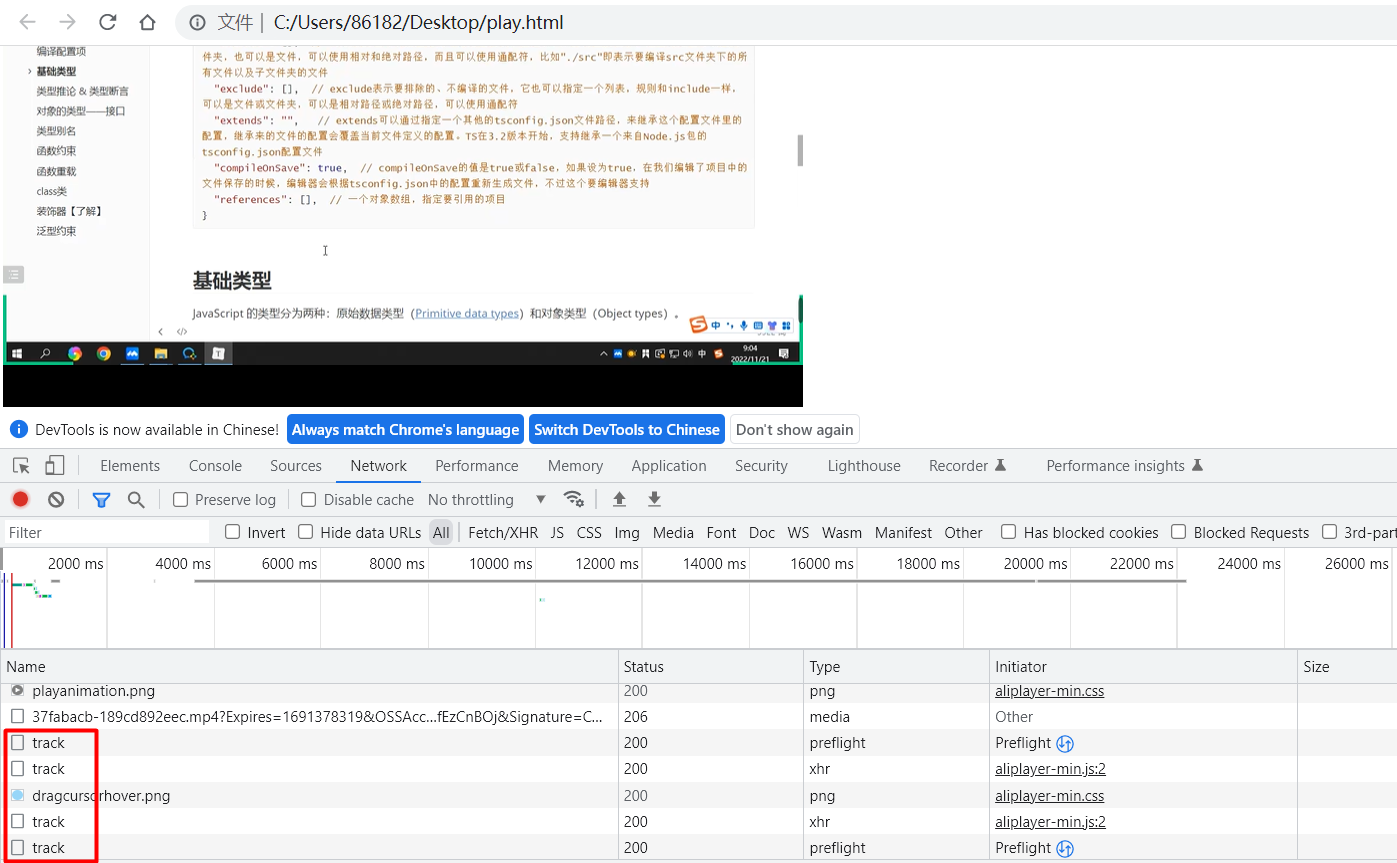Open the Security tab
The width and height of the screenshot is (1397, 863).
click(761, 465)
